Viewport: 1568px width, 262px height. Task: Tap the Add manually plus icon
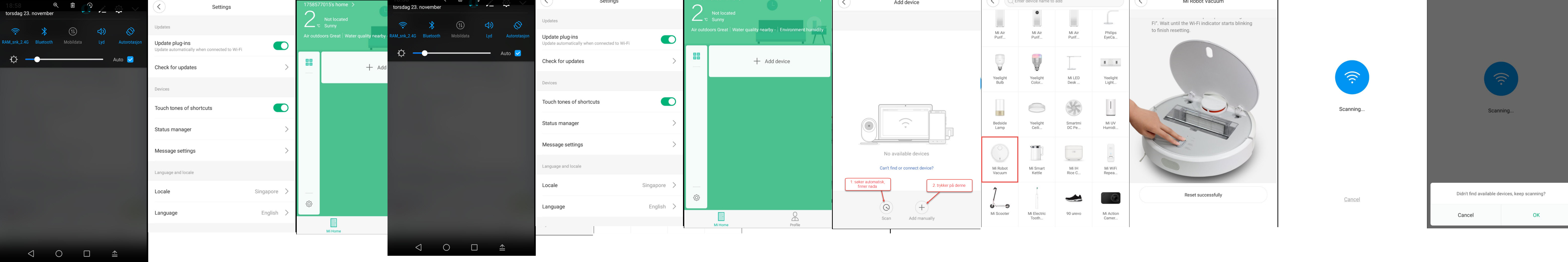[x=922, y=208]
